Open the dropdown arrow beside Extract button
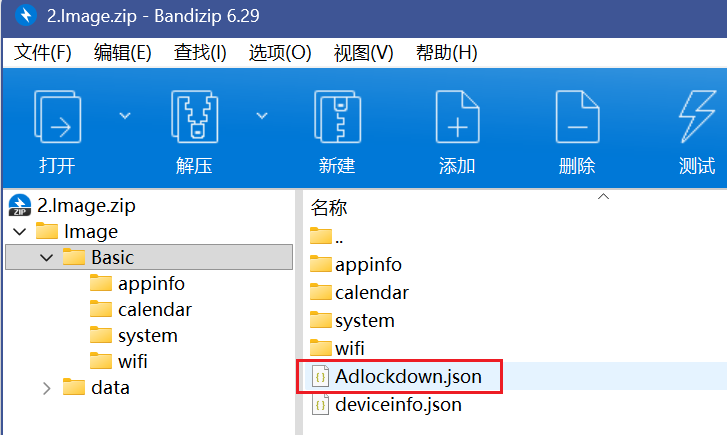 pyautogui.click(x=262, y=115)
